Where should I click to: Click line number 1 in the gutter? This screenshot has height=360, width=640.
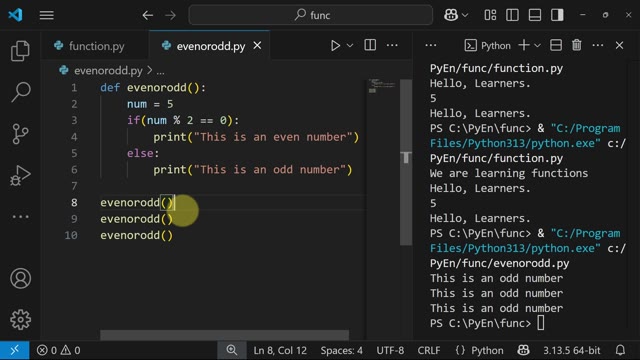[74, 88]
